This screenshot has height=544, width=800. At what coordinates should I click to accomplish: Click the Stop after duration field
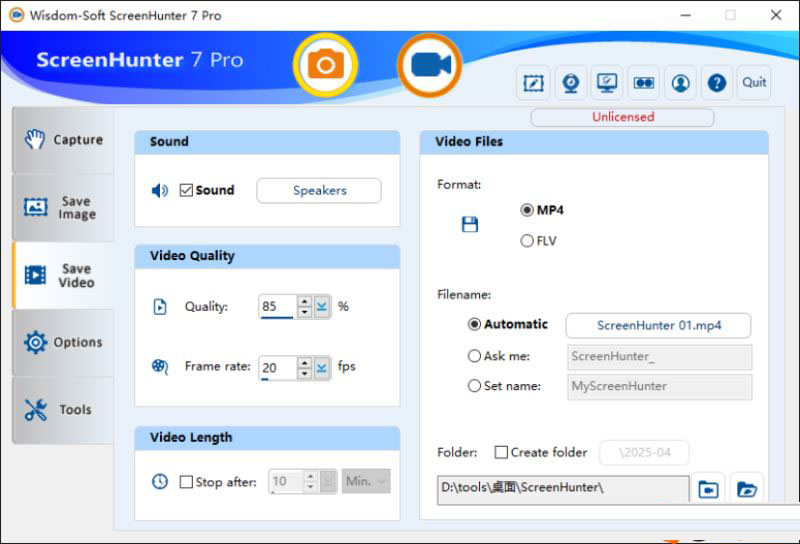287,481
